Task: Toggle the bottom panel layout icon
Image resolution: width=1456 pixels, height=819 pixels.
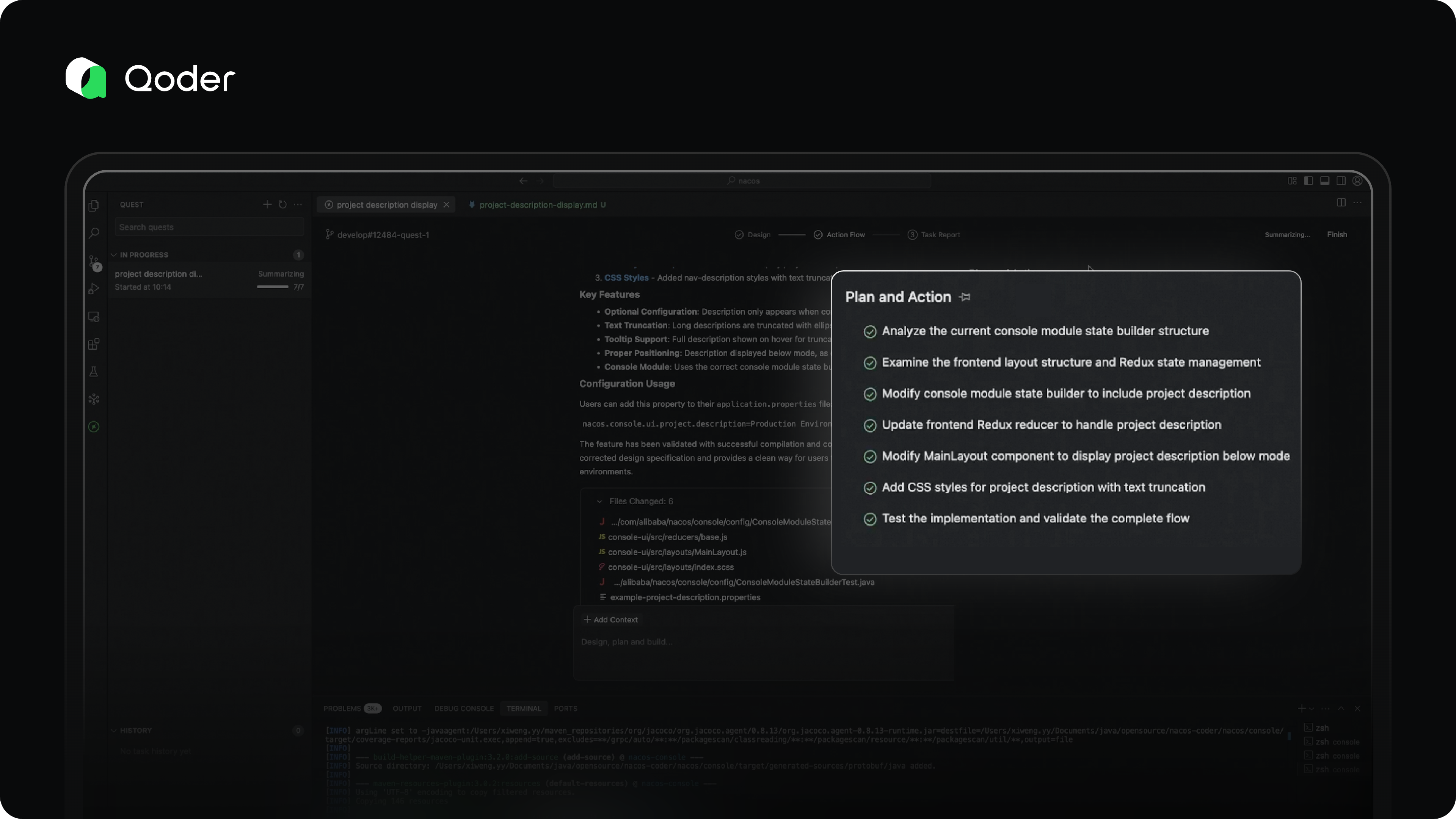Action: (1324, 181)
